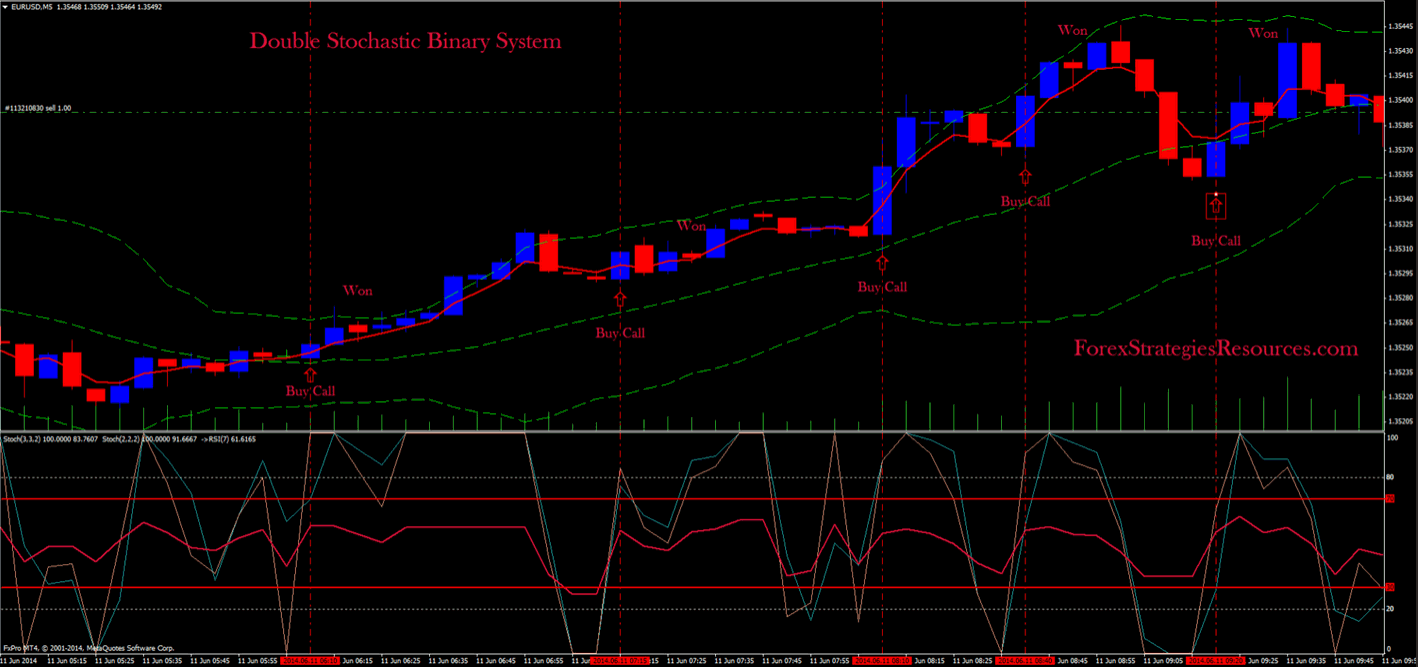Click the red 70 level tag in indicator window
Viewport: 1418px width, 667px height.
pos(1390,497)
